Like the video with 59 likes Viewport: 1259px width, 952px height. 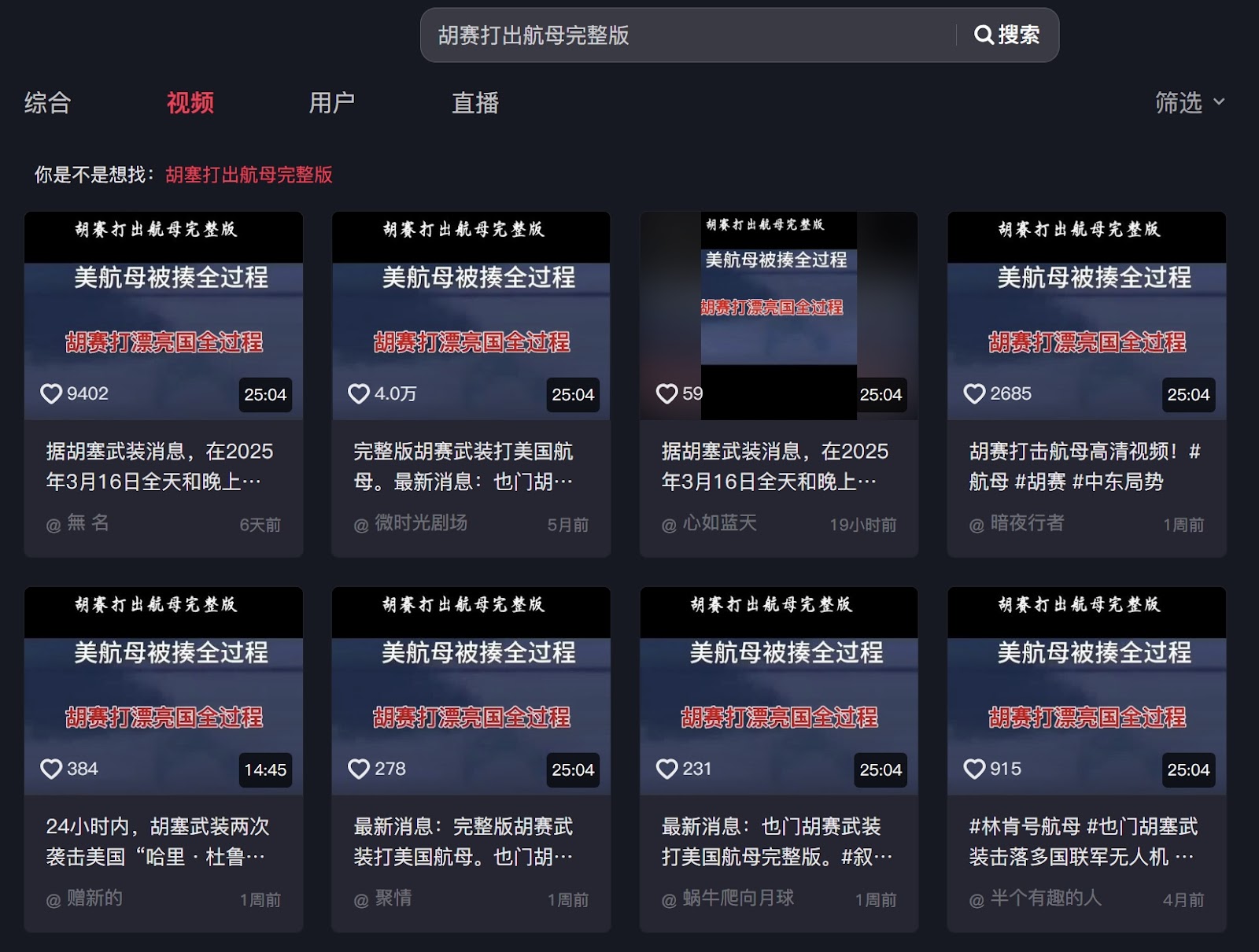(x=666, y=393)
